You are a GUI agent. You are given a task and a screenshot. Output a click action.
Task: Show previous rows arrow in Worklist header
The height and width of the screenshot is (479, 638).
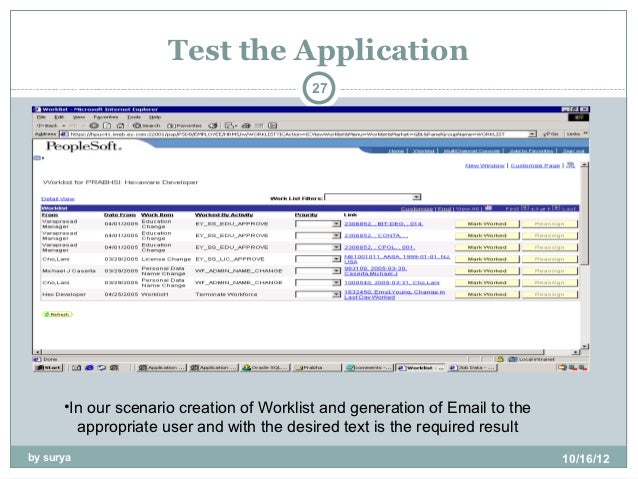coord(525,208)
